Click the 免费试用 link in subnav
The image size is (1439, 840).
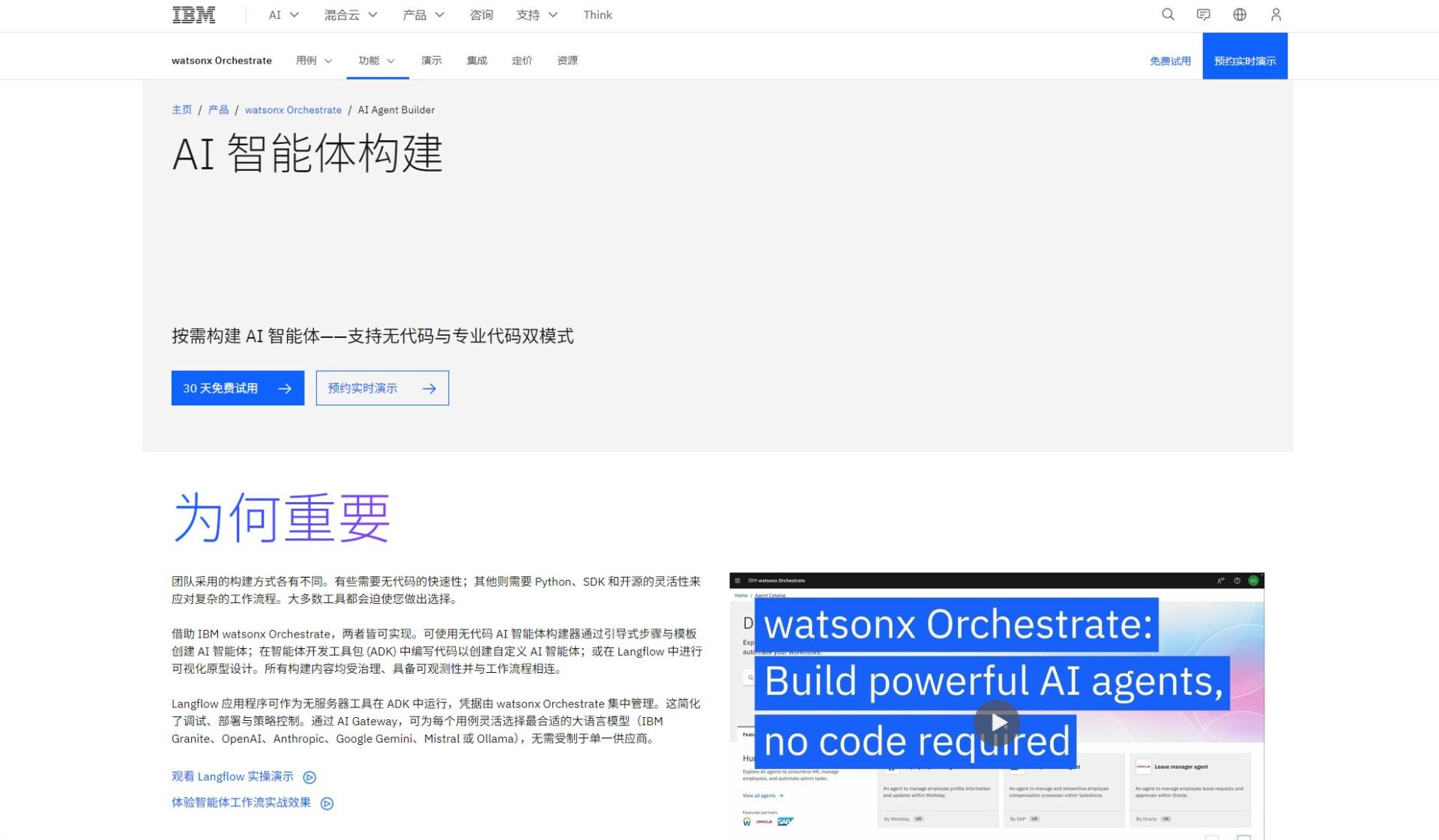click(x=1170, y=61)
